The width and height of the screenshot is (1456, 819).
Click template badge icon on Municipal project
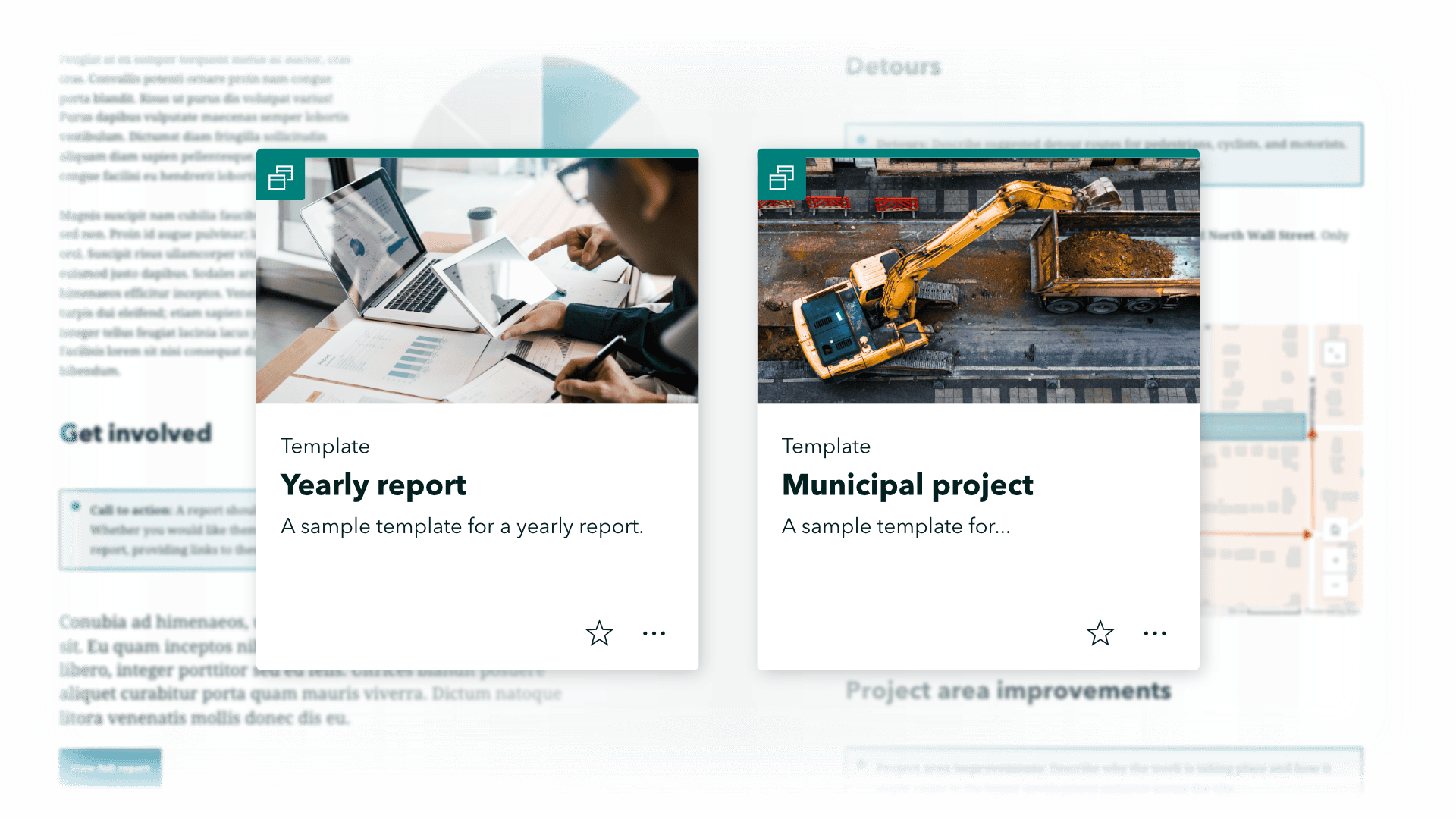(x=781, y=178)
